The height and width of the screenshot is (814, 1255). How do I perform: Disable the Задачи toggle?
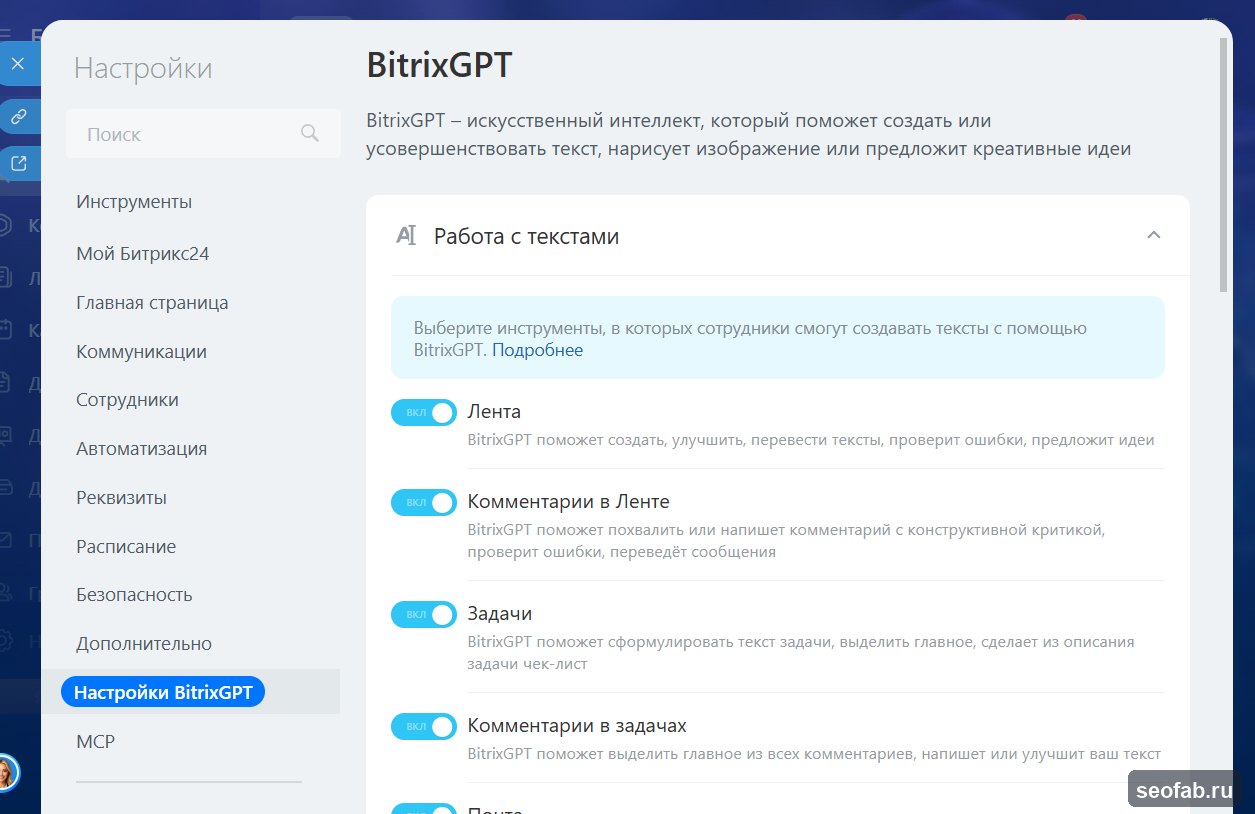(x=424, y=614)
